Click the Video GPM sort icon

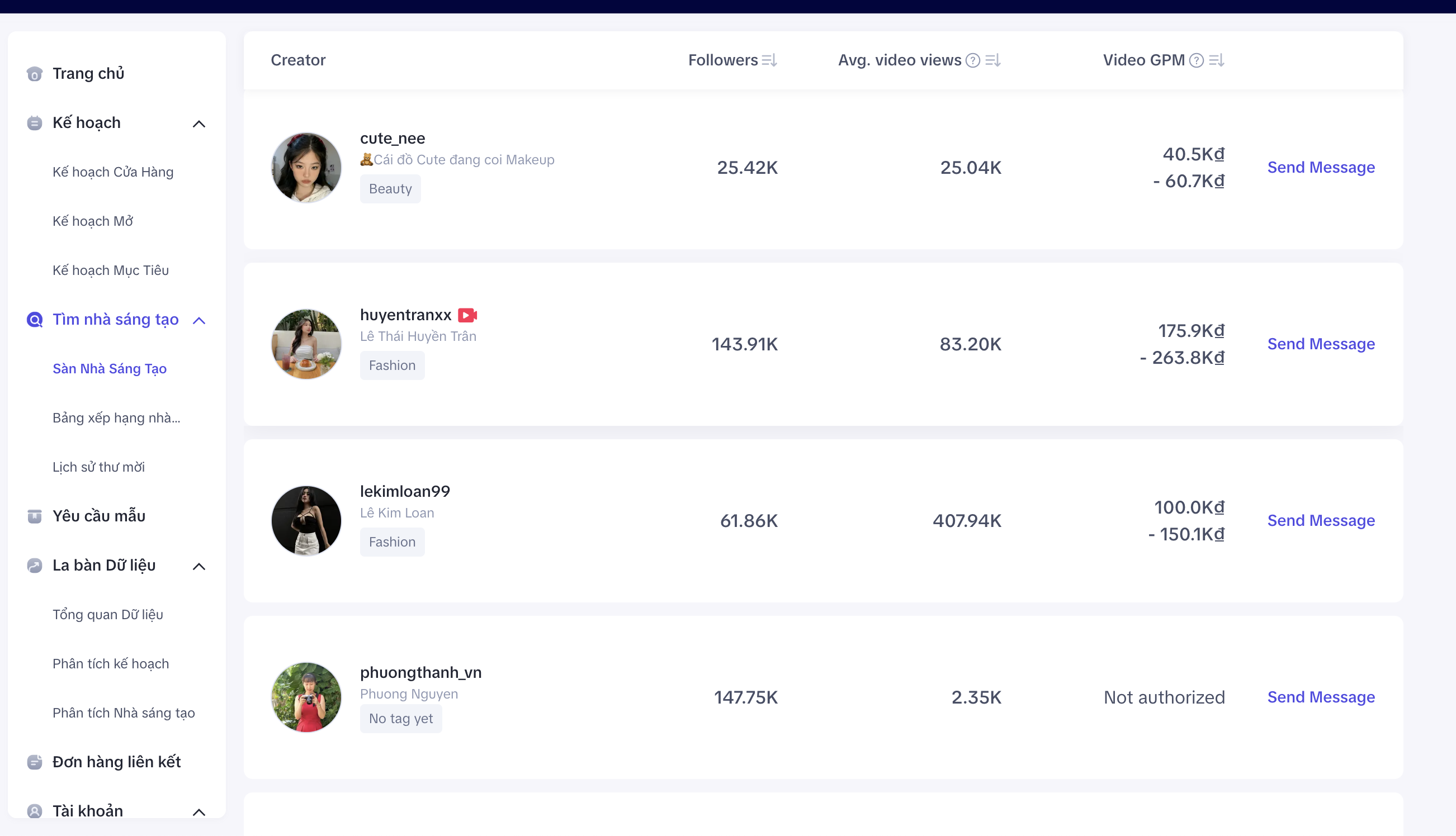1217,60
